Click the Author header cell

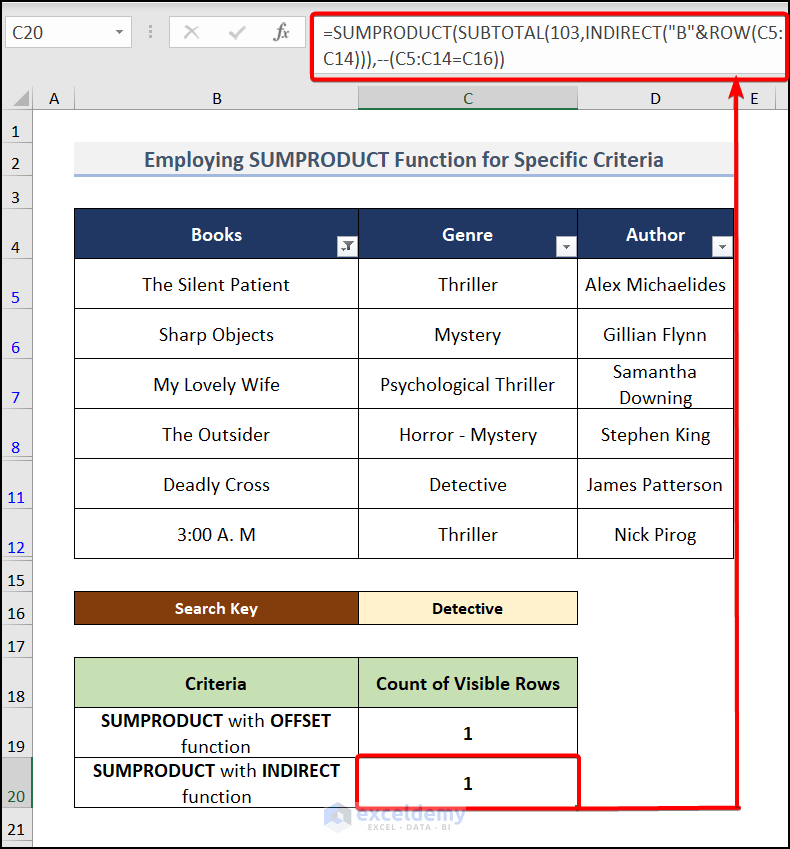point(655,234)
